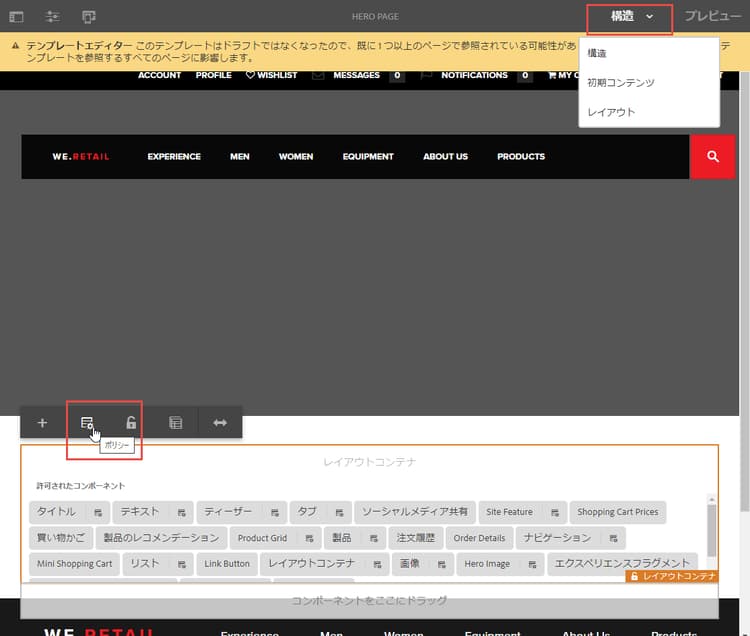750x636 pixels.
Task: Click the page vertical scrollbar
Action: (x=744, y=292)
